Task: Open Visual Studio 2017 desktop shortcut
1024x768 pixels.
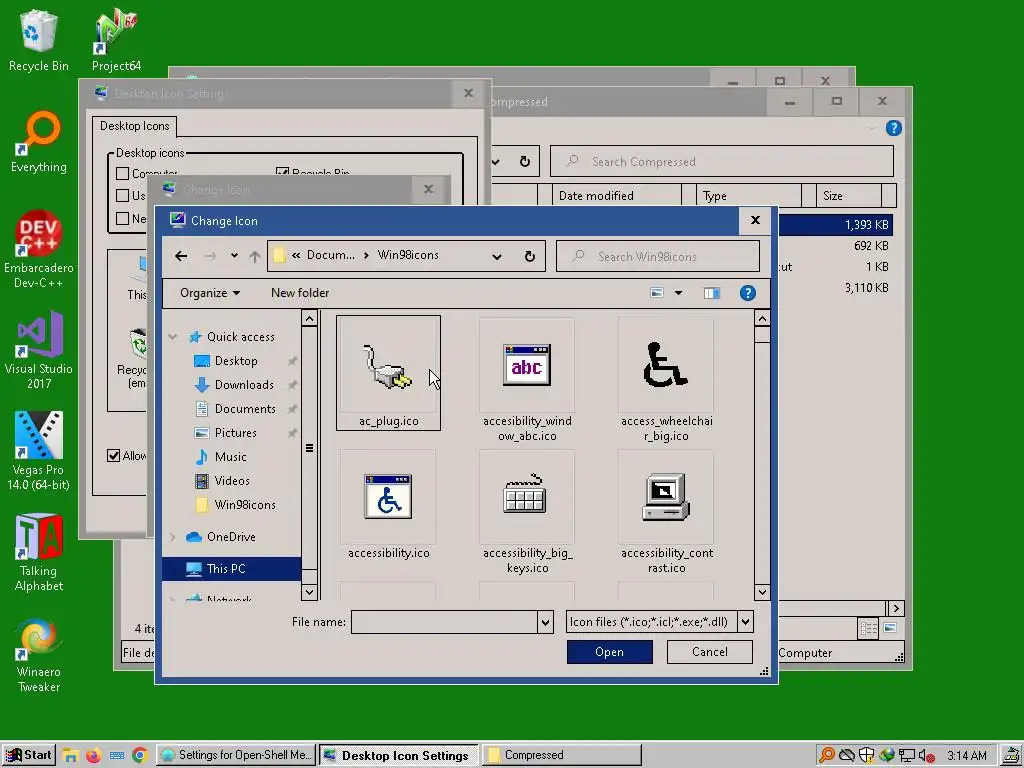Action: click(x=39, y=350)
